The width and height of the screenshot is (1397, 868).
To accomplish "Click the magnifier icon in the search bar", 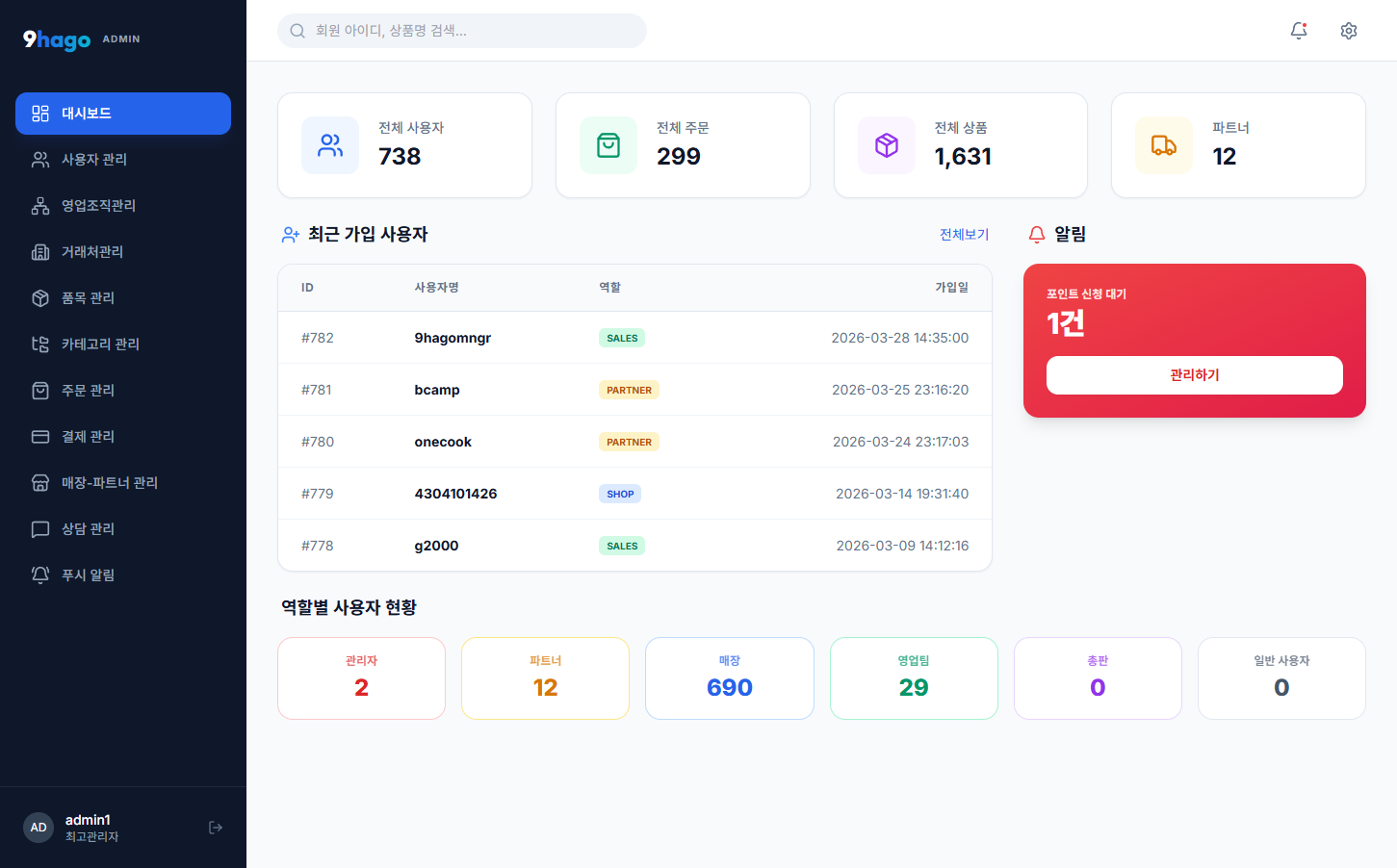I will [x=297, y=31].
